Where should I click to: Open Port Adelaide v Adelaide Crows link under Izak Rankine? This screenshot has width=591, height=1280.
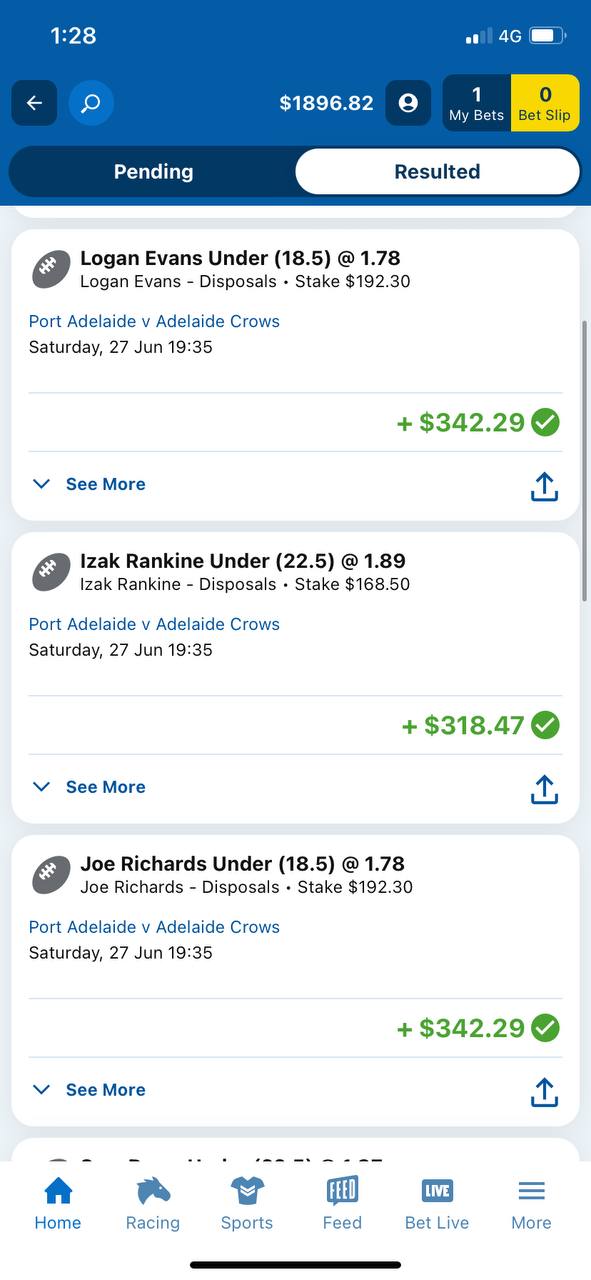coord(154,624)
